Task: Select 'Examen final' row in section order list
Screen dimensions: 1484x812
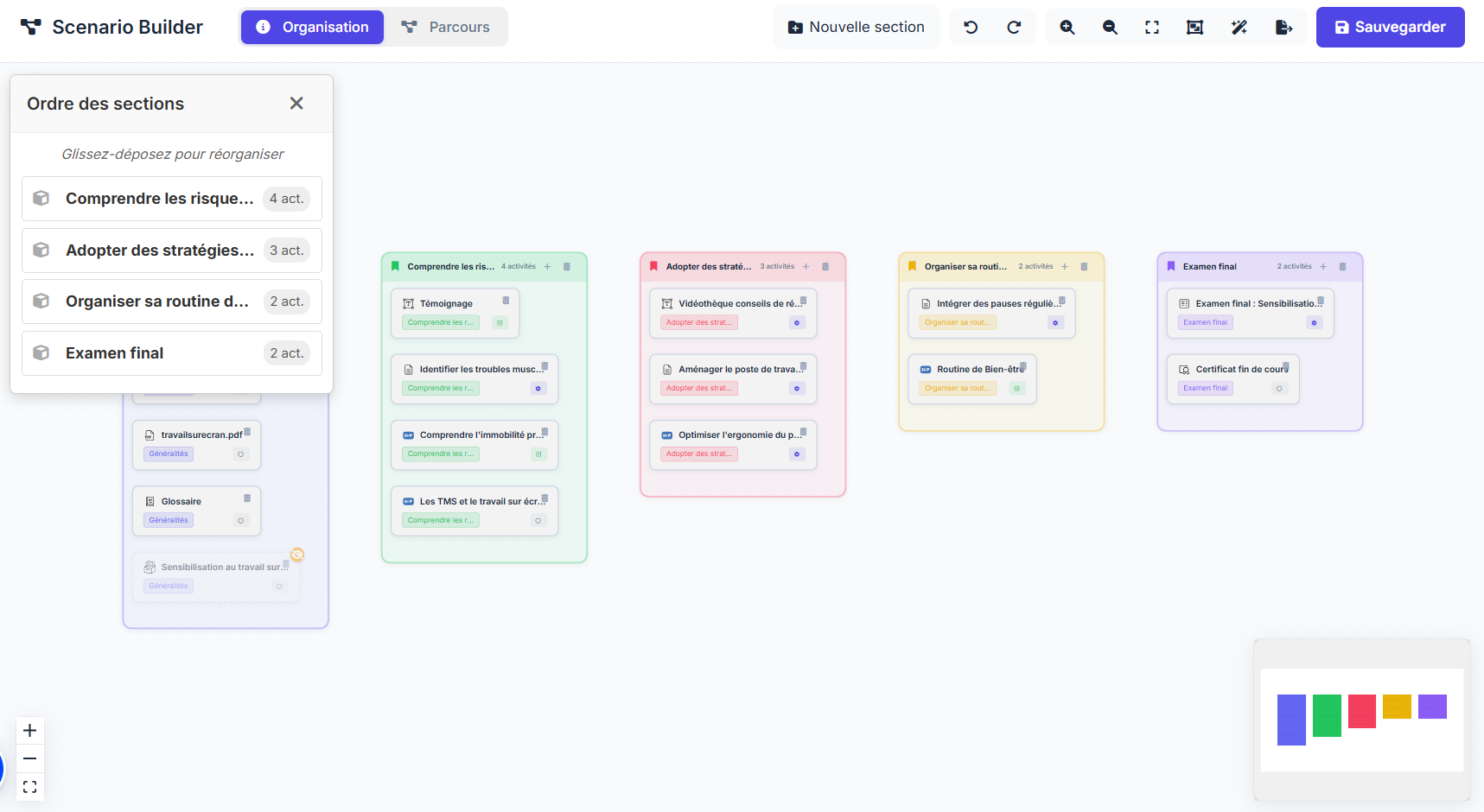Action: (172, 353)
